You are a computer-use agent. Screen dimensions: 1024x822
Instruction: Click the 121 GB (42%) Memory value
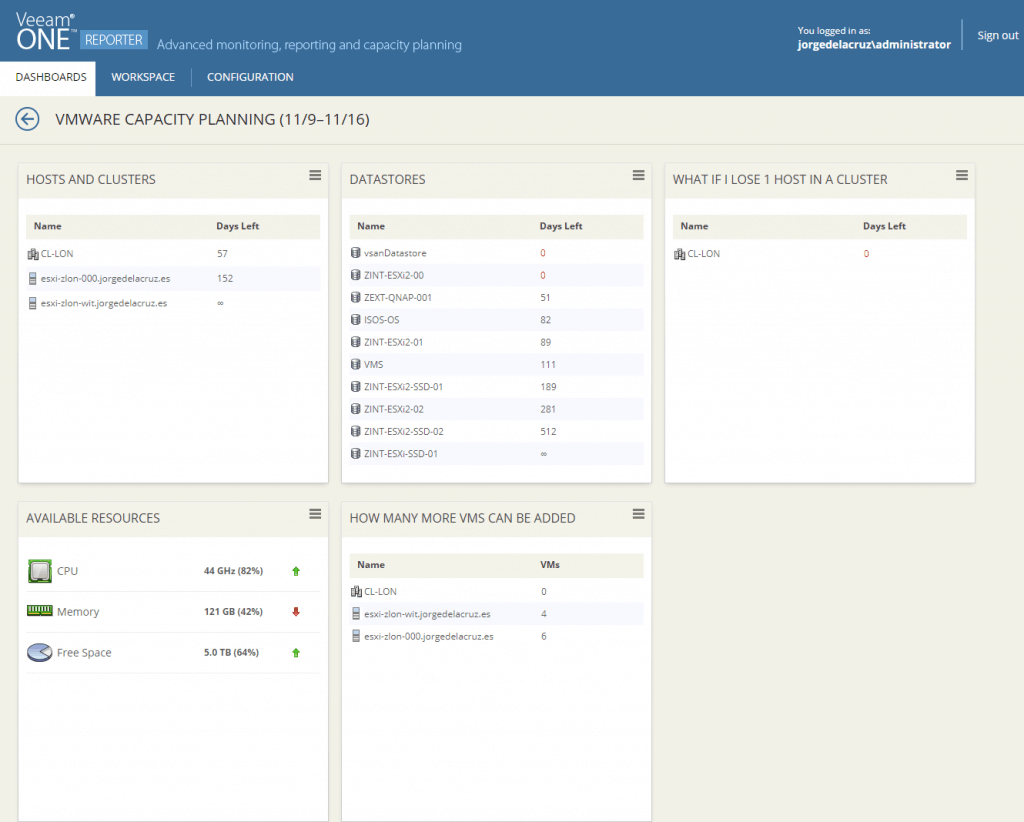coord(233,611)
